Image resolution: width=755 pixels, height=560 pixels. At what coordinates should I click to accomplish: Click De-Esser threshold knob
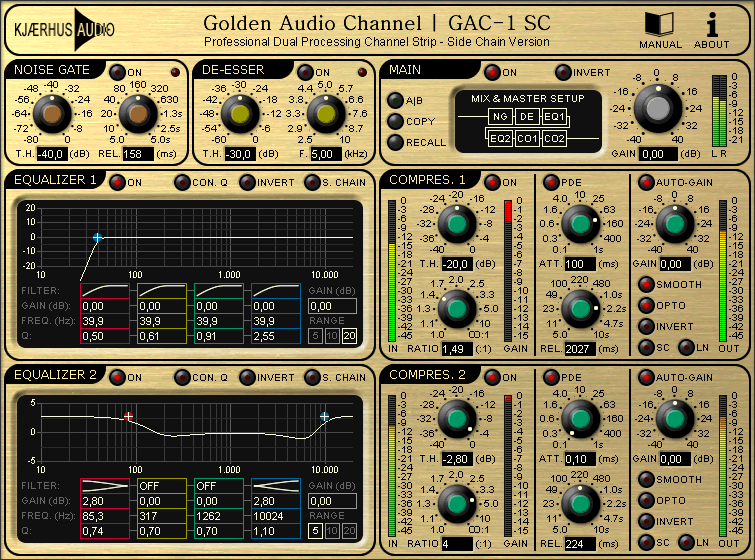[x=240, y=114]
